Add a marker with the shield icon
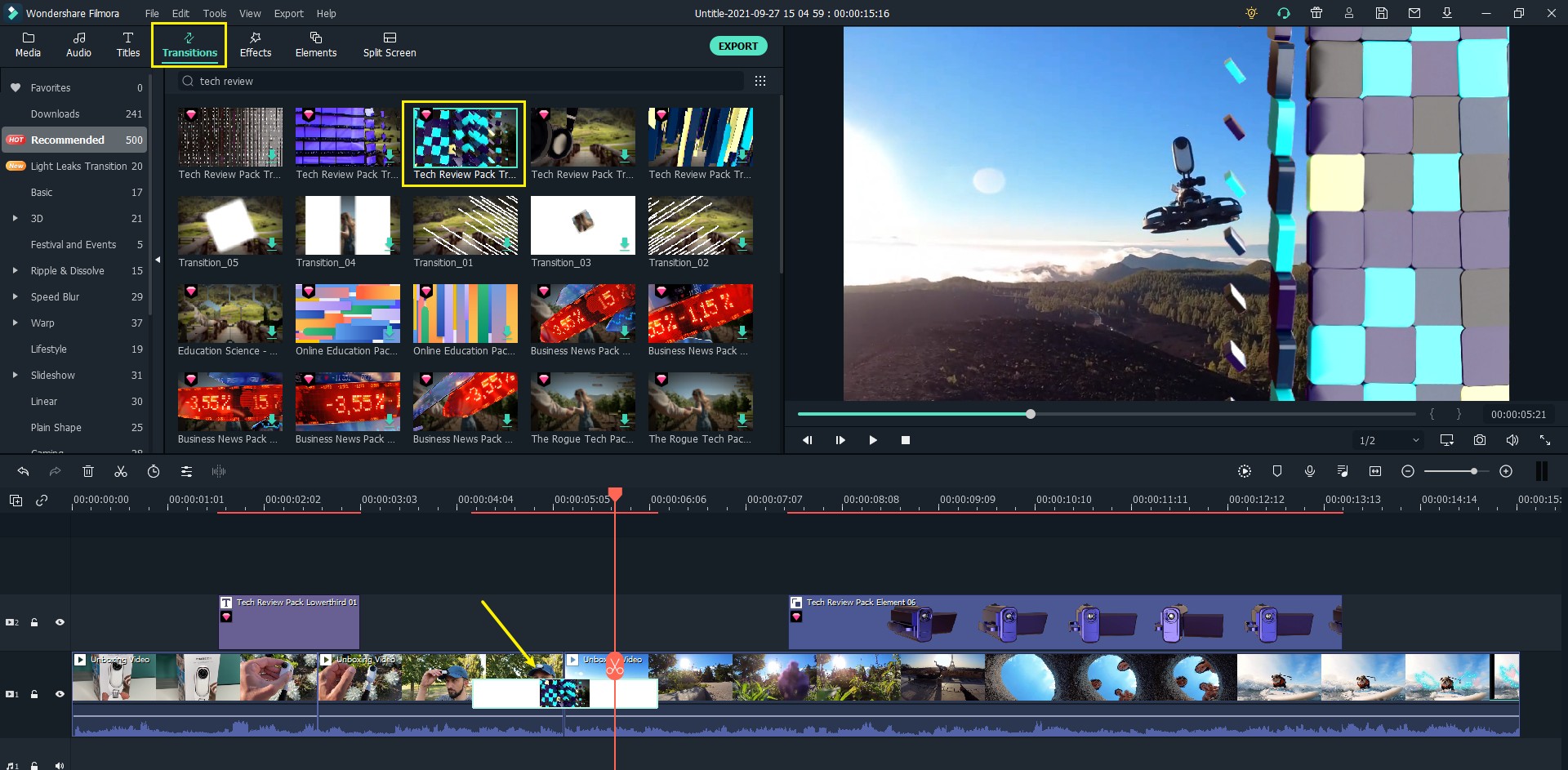This screenshot has height=770, width=1568. (x=1277, y=471)
